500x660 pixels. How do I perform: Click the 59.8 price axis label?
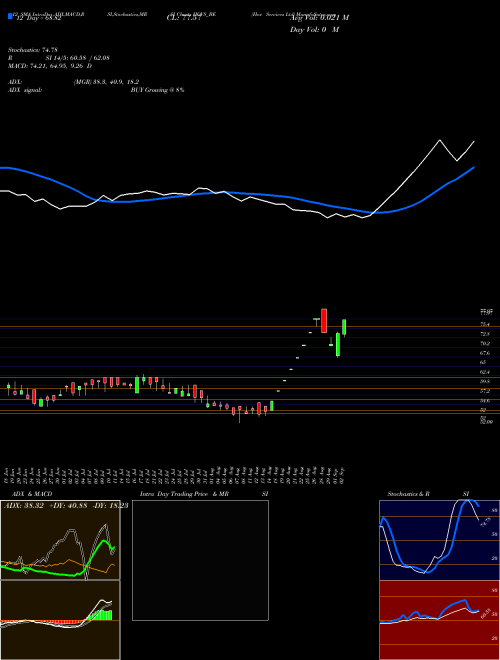(485, 381)
